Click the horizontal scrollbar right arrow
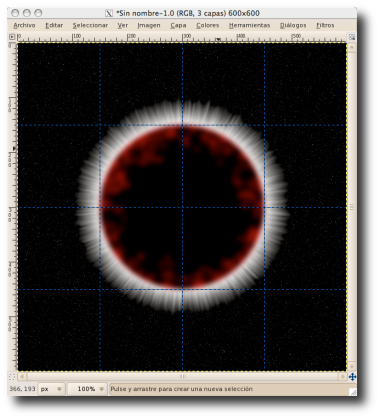 (343, 377)
